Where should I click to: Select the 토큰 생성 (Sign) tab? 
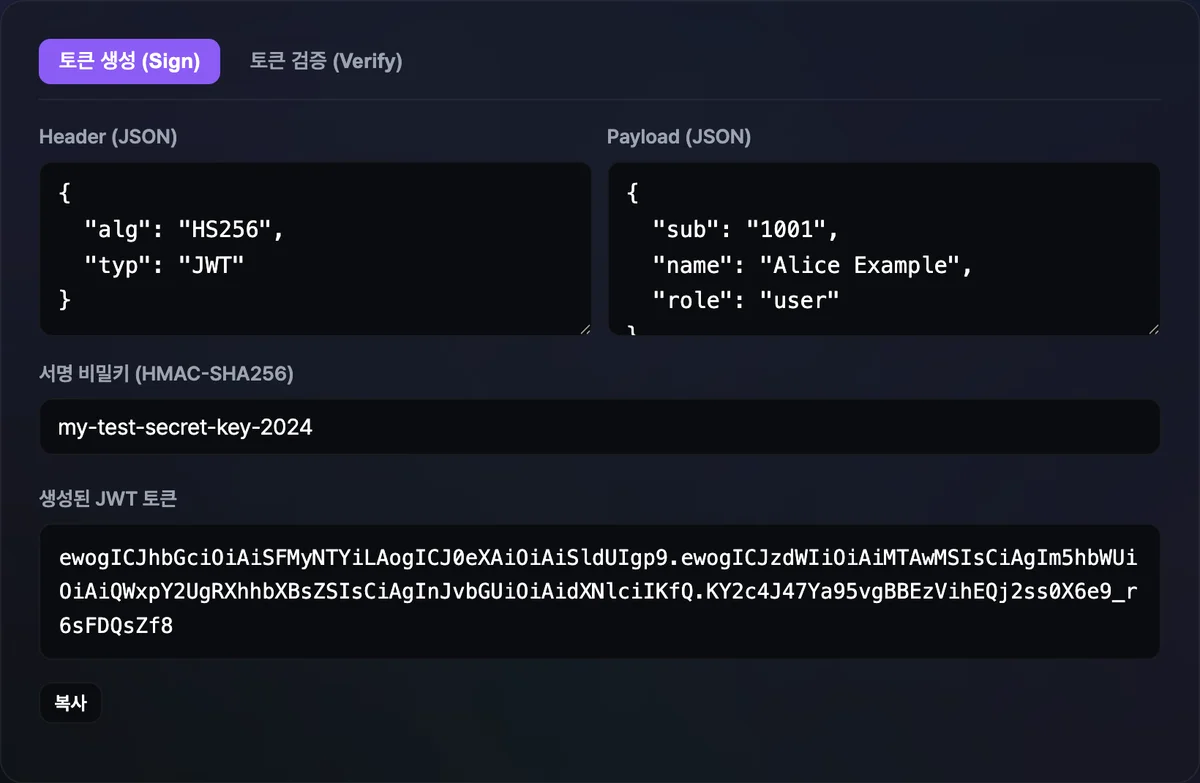click(129, 61)
